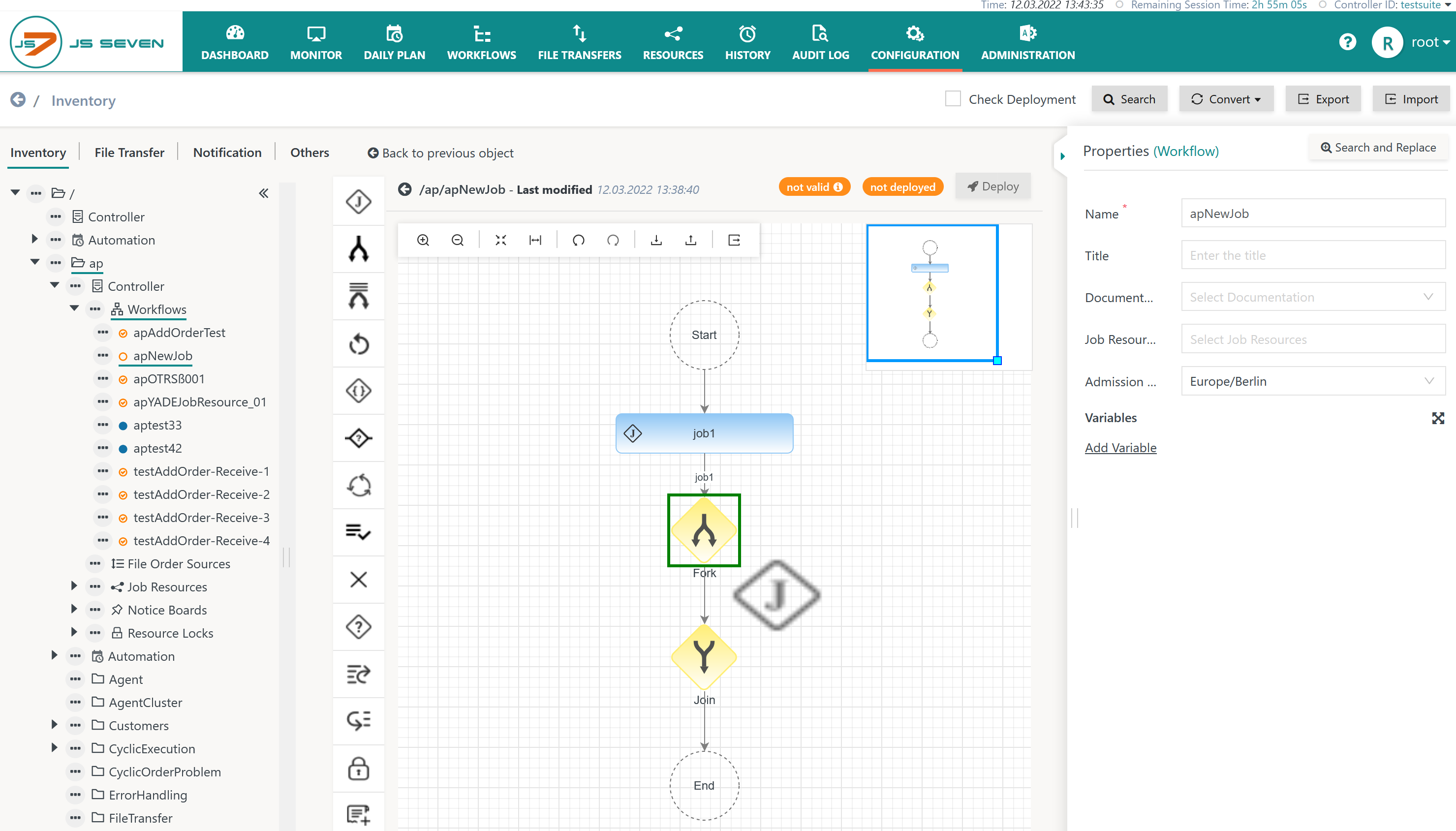Select the Finish instruction tool
The image size is (1456, 831).
(x=358, y=532)
